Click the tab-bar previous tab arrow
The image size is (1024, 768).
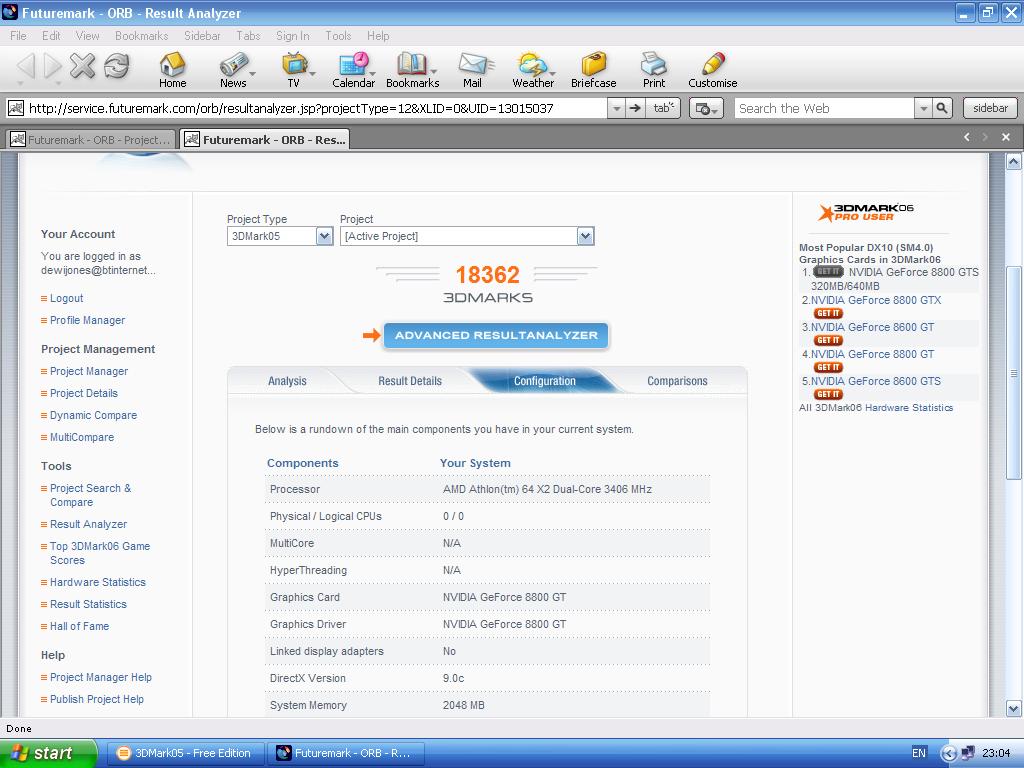pyautogui.click(x=967, y=137)
